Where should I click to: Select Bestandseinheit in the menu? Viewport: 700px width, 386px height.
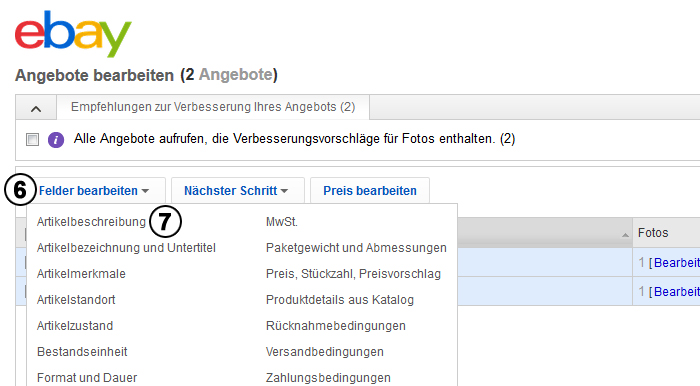click(82, 352)
